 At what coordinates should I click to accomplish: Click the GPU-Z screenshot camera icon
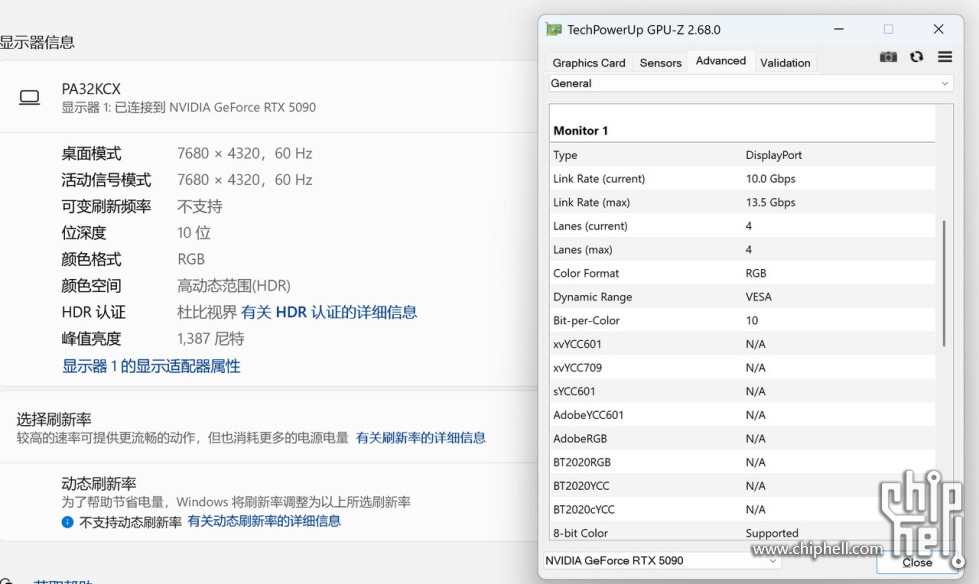(x=888, y=57)
